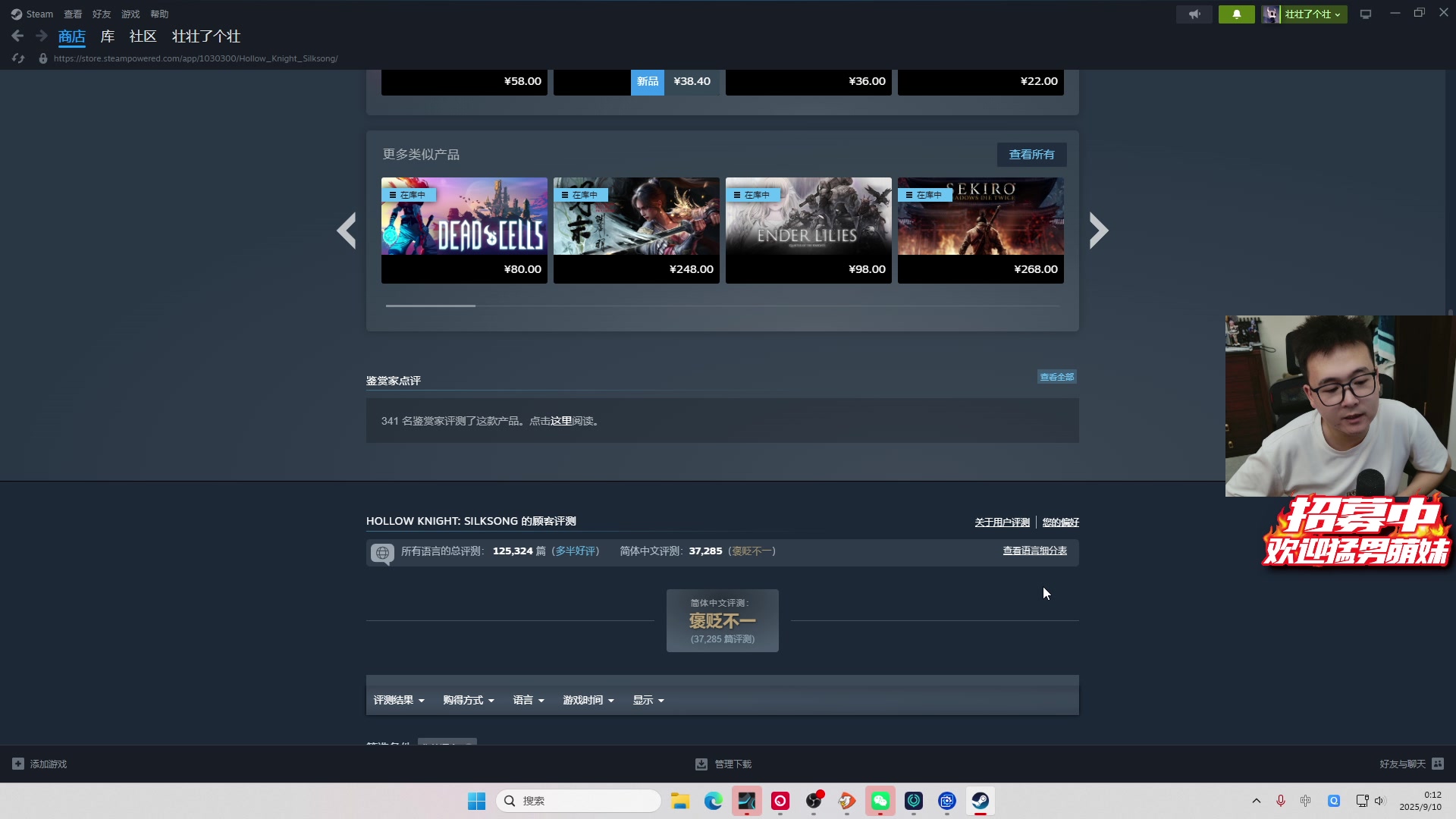Switch to the 库 tab
The height and width of the screenshot is (819, 1456).
click(108, 36)
